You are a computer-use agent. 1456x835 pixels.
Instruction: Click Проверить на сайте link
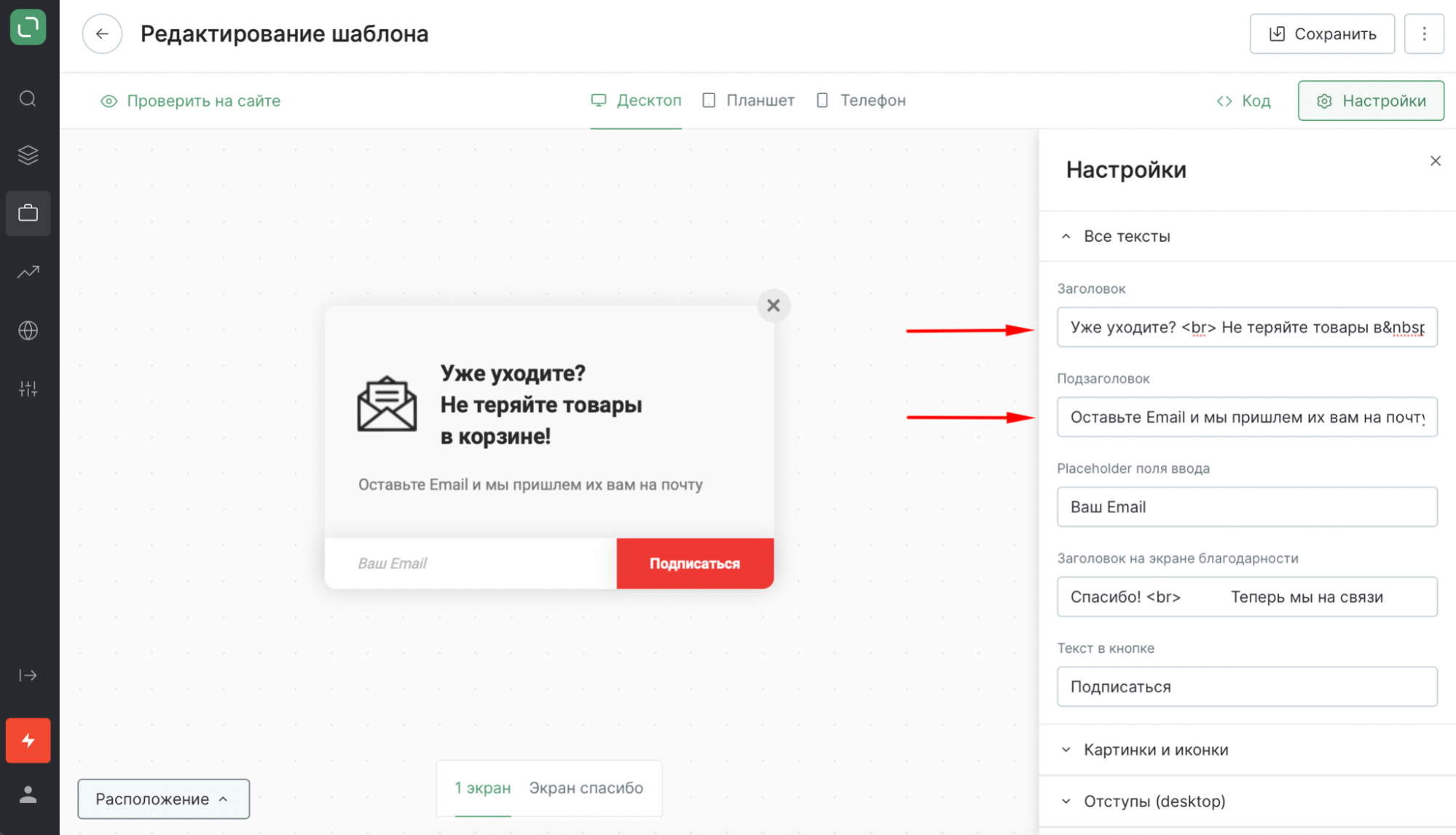point(190,101)
